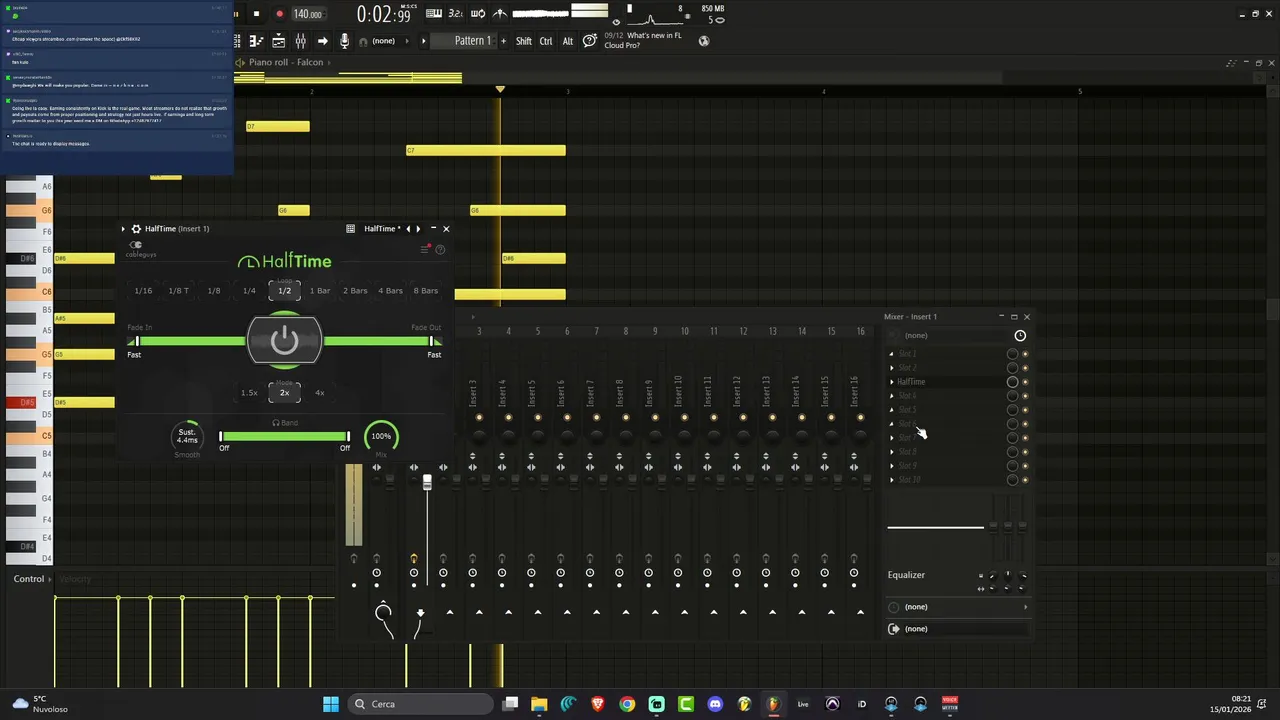The width and height of the screenshot is (1280, 720).
Task: Open mixer latency clock icon
Action: click(1020, 336)
